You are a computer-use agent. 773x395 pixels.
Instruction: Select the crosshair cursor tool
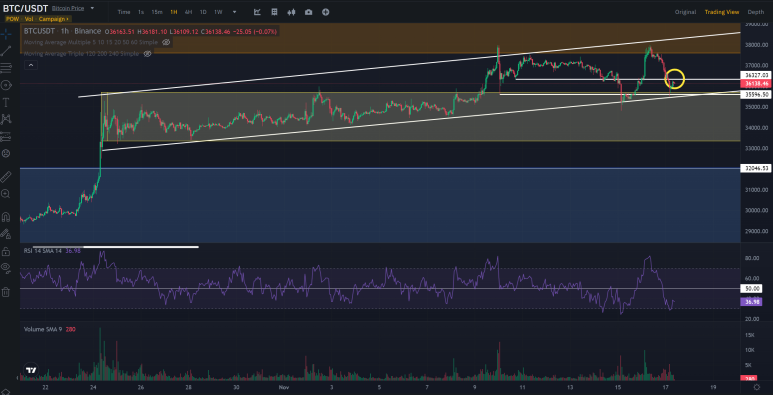pyautogui.click(x=6, y=34)
